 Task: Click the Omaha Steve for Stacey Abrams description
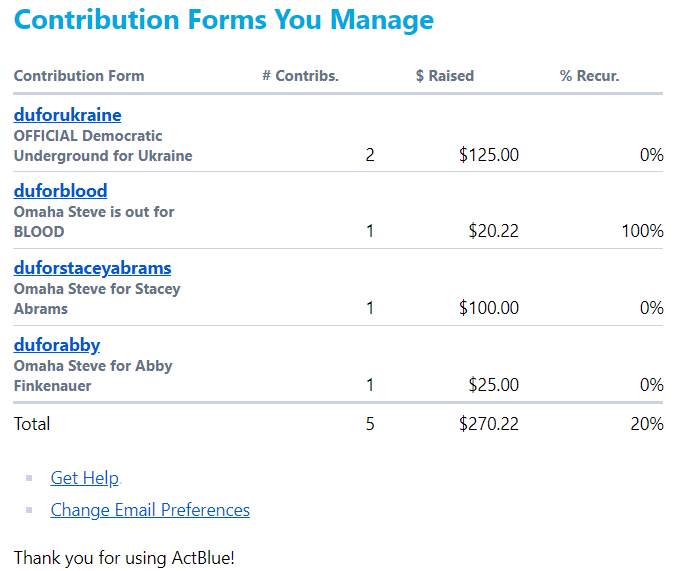(97, 299)
